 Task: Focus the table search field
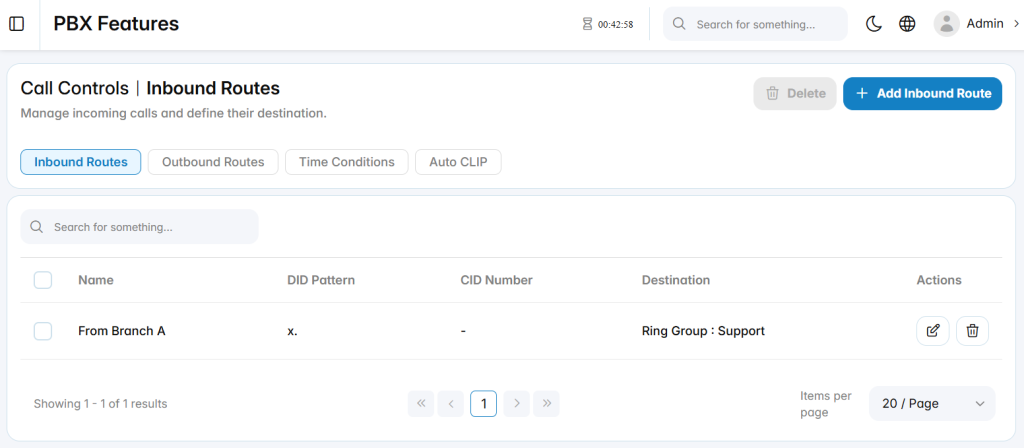(x=140, y=227)
